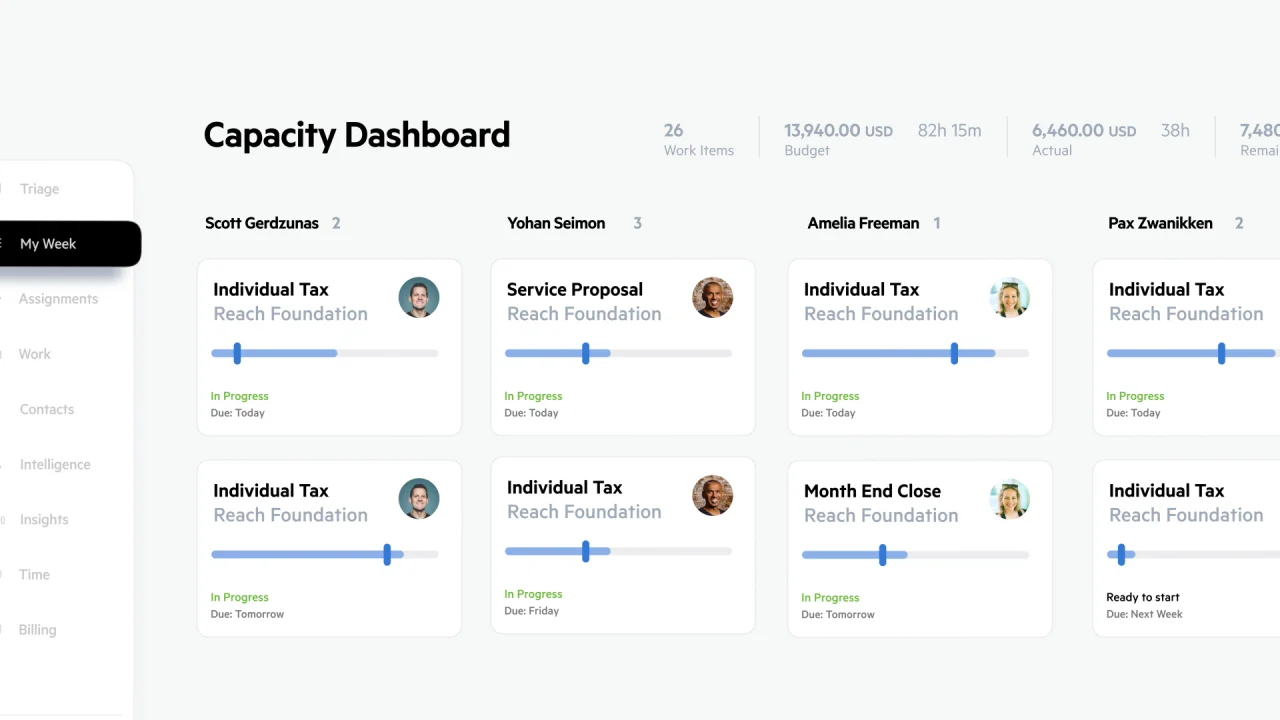1280x720 pixels.
Task: Click the Capacity Dashboard heading
Action: click(357, 135)
